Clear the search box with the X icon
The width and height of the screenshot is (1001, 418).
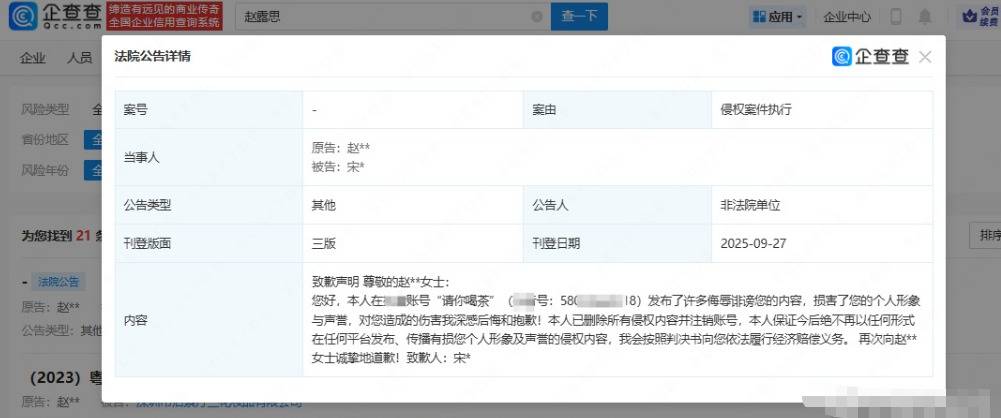tap(537, 17)
